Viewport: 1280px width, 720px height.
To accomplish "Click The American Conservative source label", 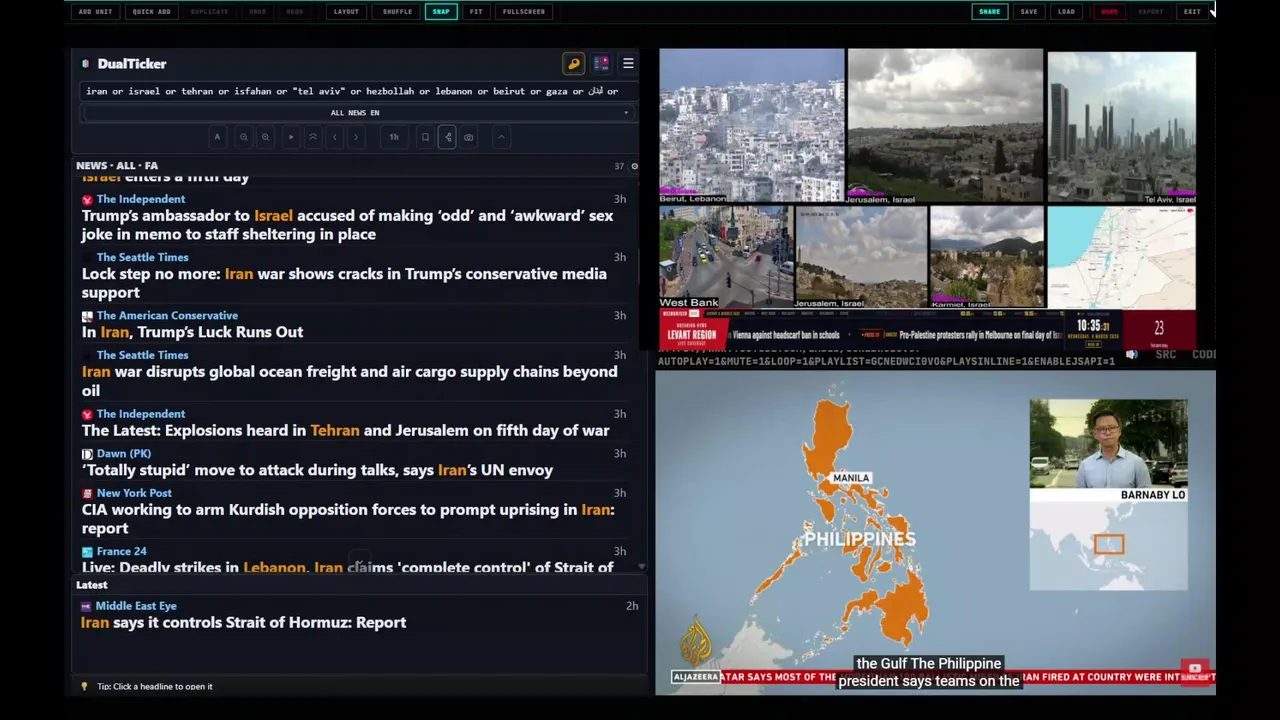I will [167, 316].
